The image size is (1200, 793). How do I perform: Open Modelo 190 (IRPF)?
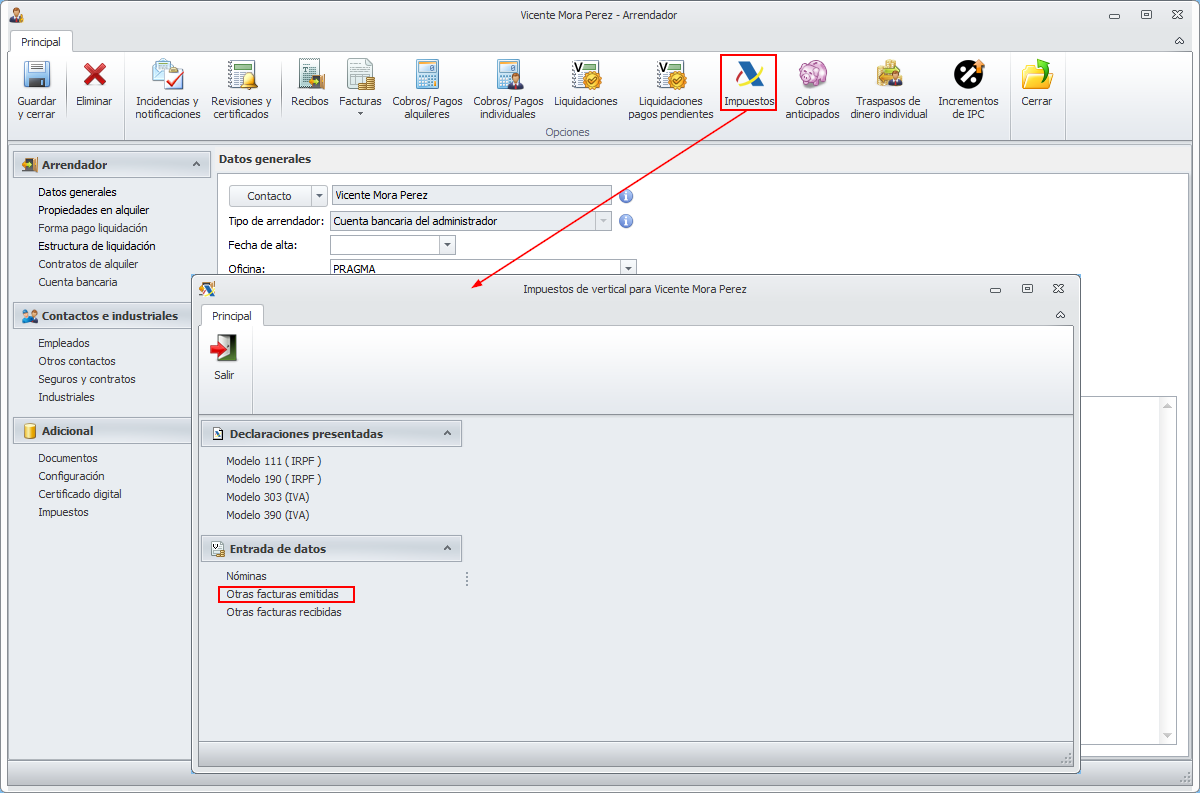274,479
